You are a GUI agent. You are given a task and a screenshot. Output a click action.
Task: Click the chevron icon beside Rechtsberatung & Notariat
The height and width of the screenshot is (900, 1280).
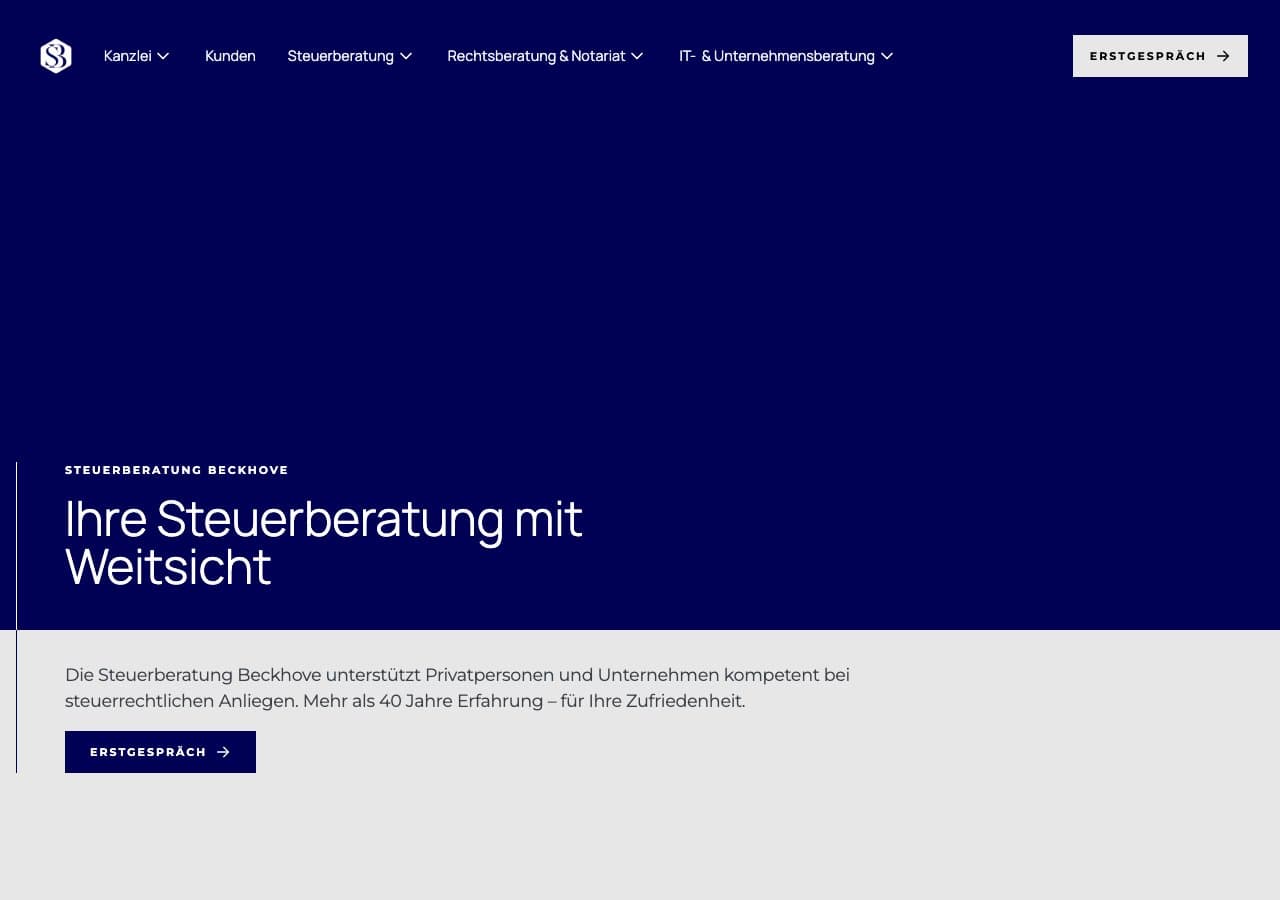pyautogui.click(x=637, y=56)
